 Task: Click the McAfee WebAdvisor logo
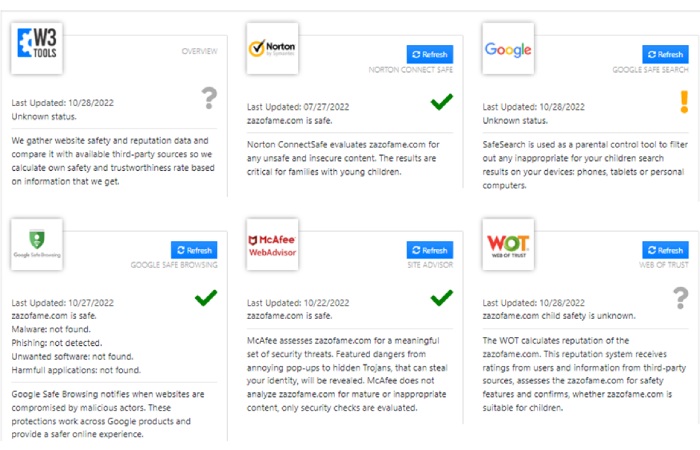click(x=272, y=244)
